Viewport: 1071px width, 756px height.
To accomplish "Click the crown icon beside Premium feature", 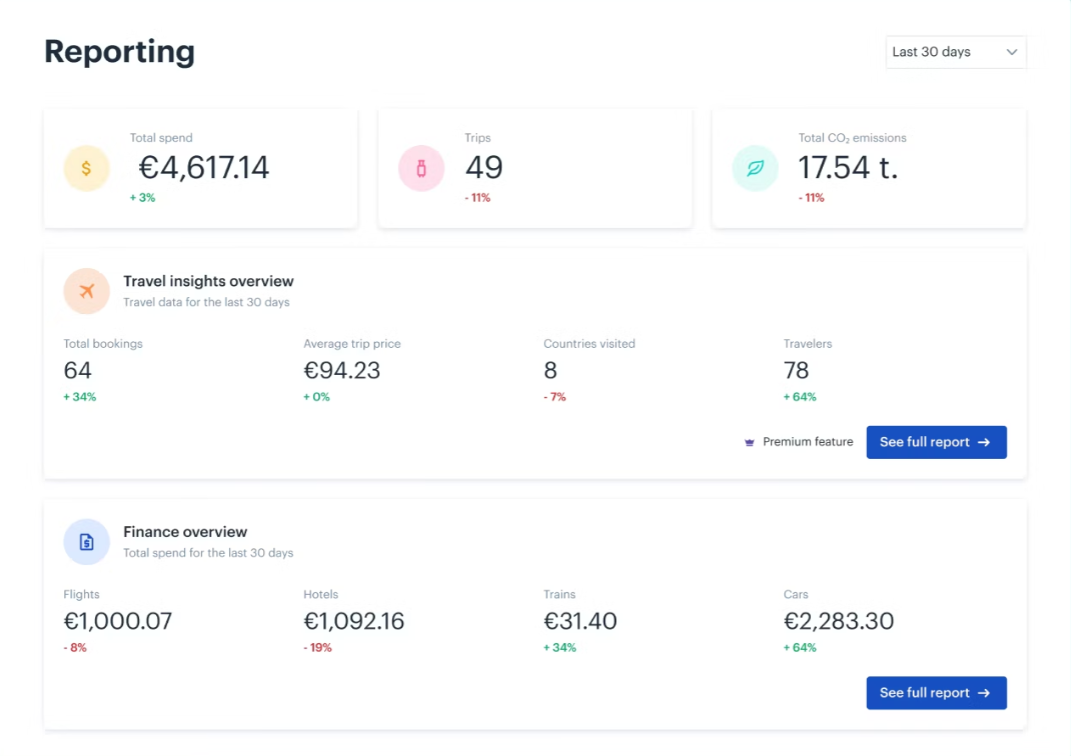I will (748, 441).
